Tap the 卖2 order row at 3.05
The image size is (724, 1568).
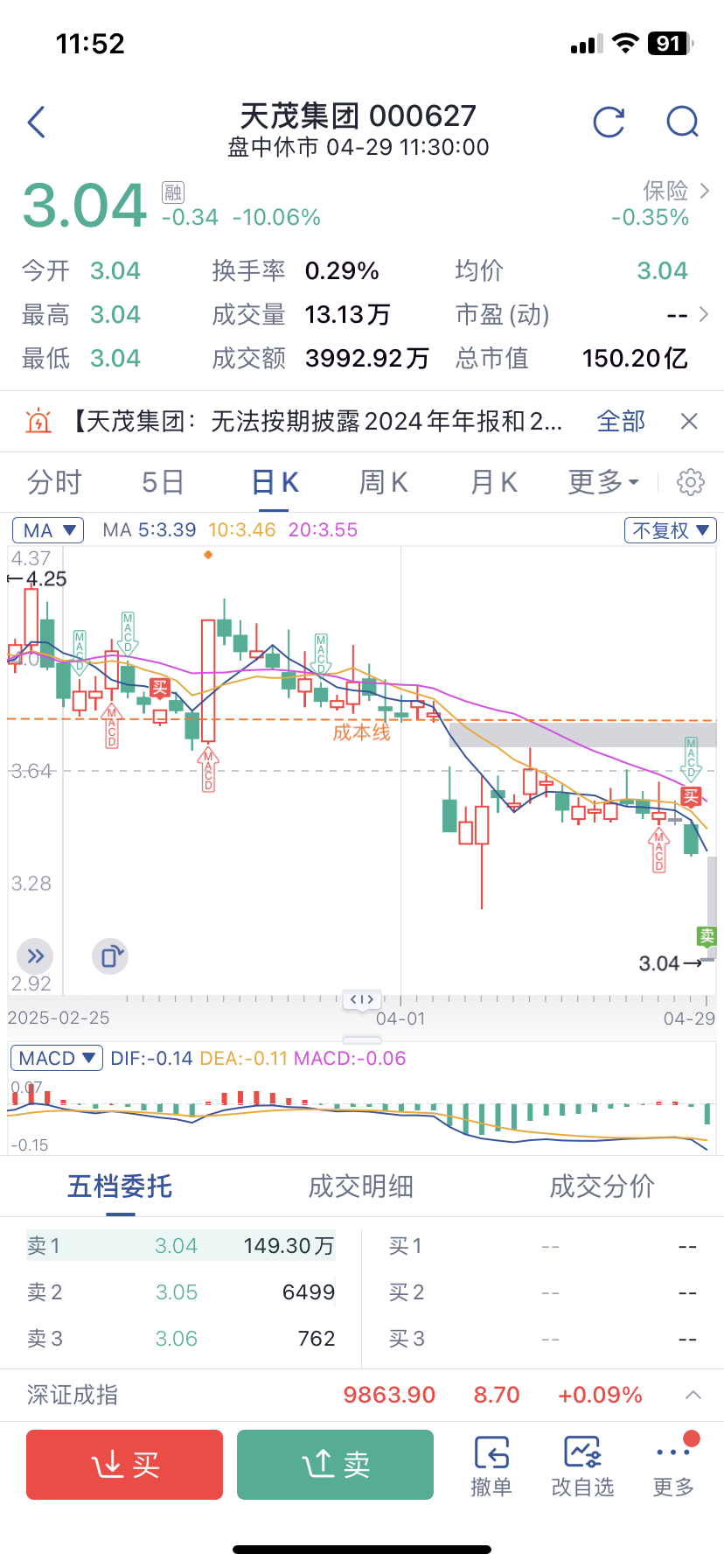point(181,1292)
